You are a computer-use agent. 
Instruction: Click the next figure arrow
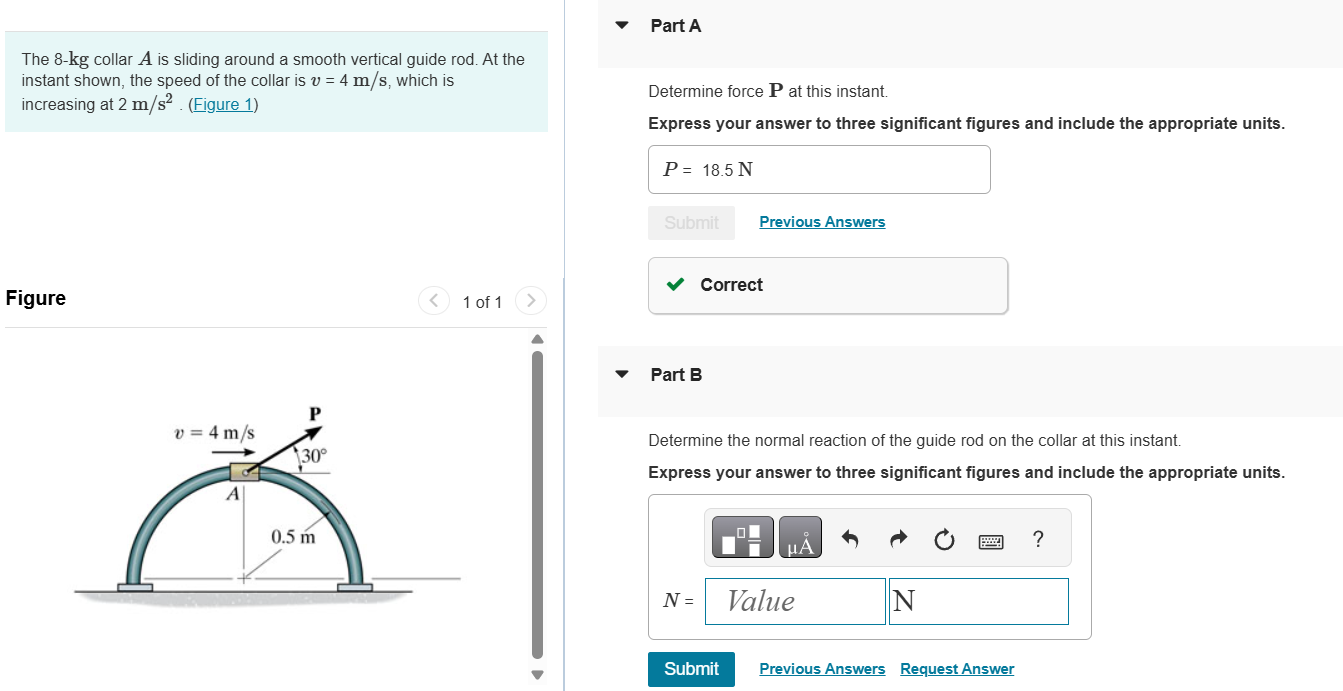coord(529,300)
